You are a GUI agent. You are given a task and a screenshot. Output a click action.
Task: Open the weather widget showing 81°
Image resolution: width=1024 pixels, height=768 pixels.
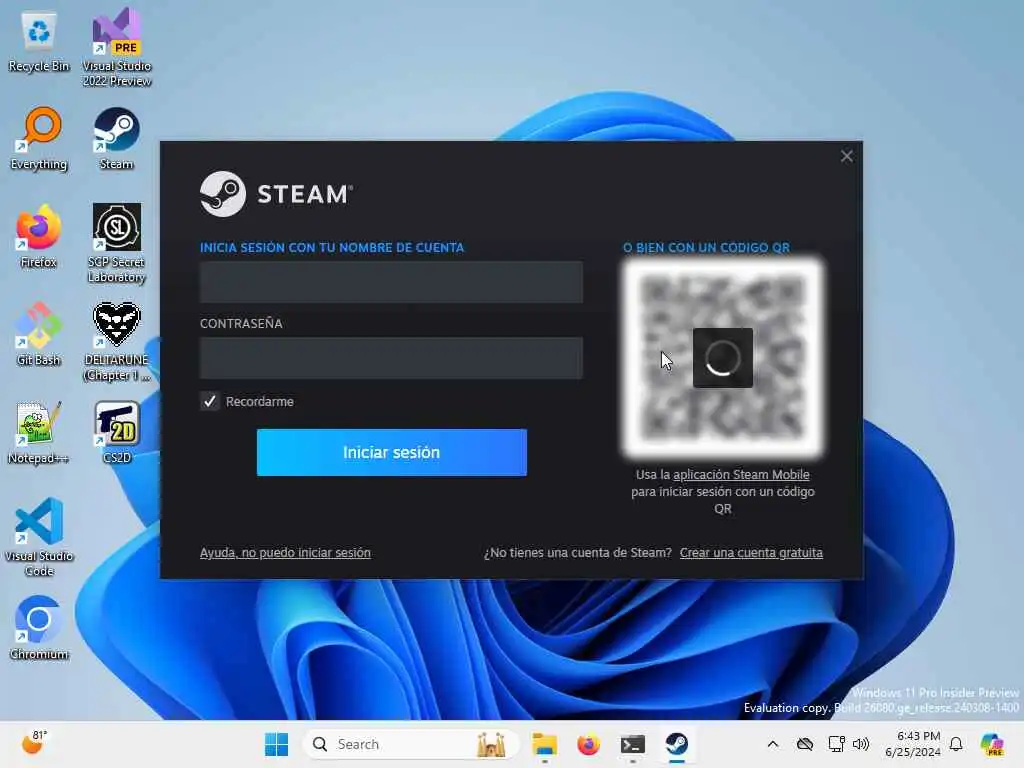coord(34,743)
